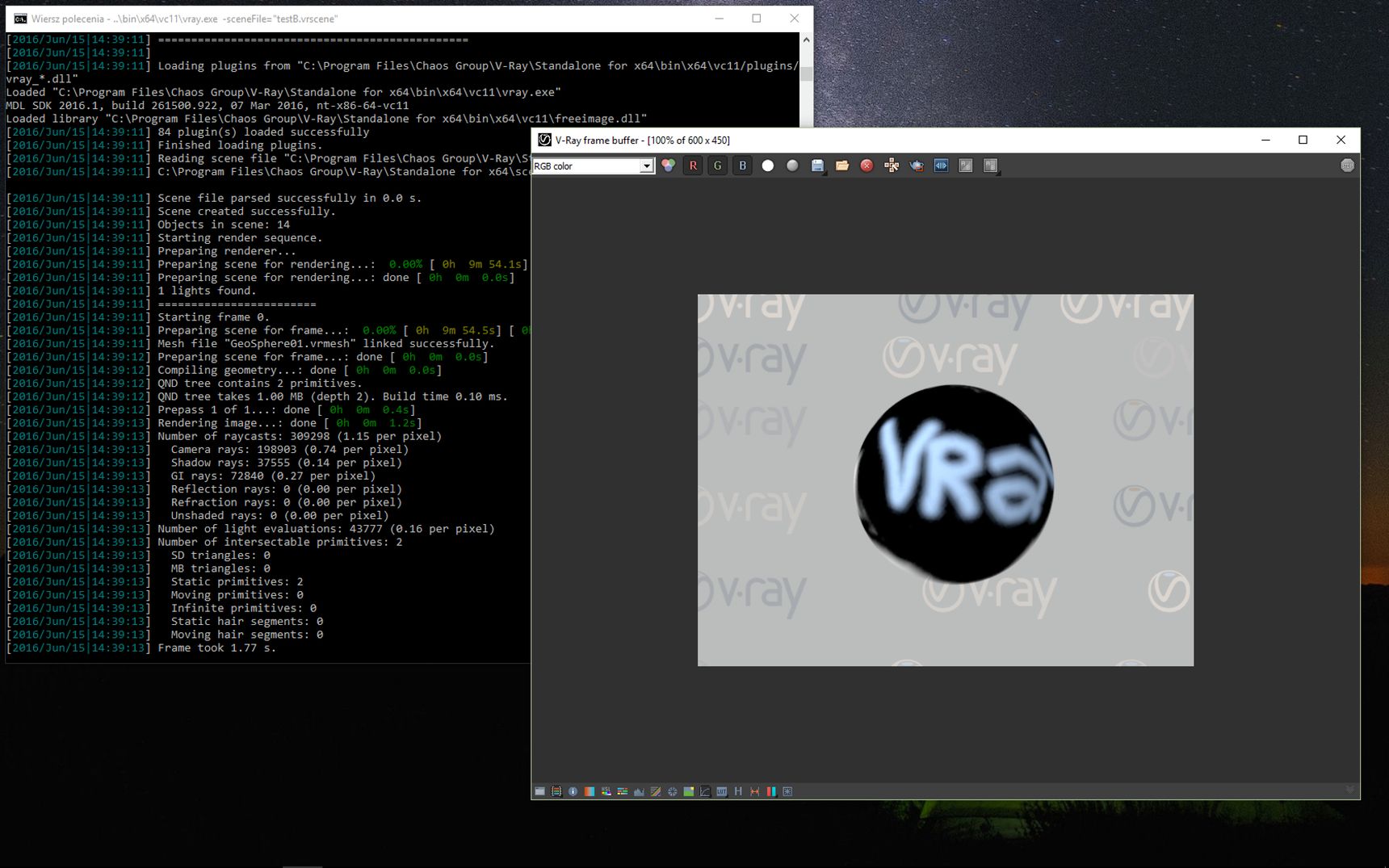Click '84 plugin(s) loaded successfully' line

[263, 132]
